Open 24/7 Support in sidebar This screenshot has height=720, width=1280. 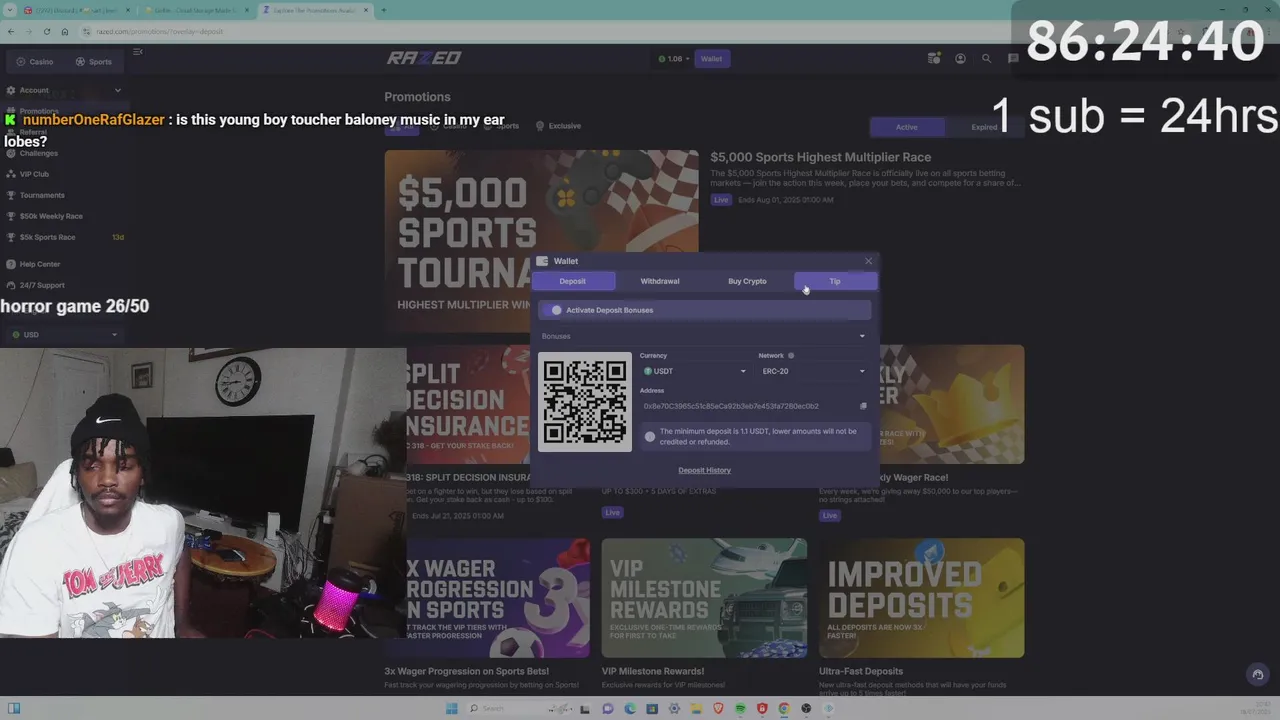[42, 285]
